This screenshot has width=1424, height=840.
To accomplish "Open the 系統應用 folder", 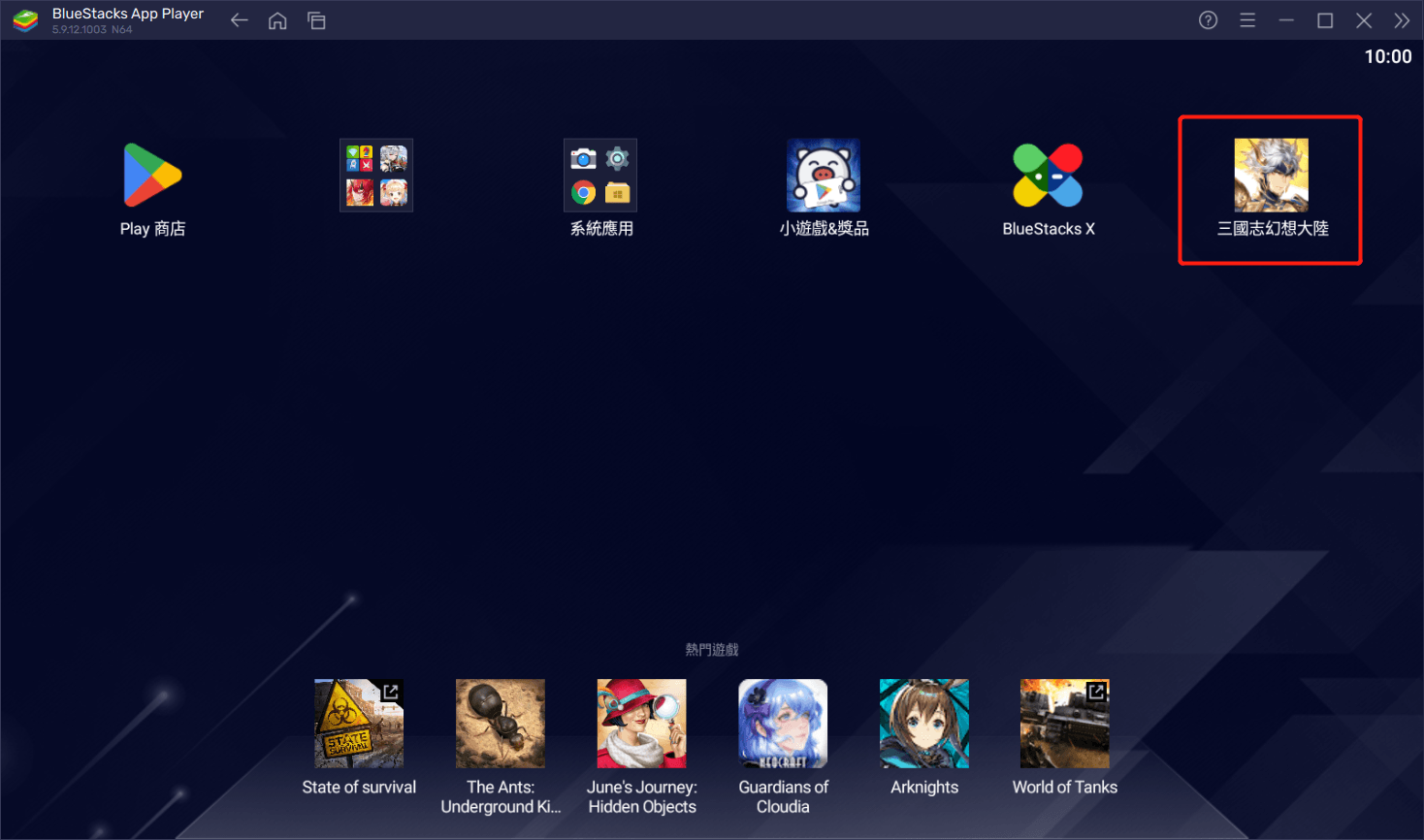I will pyautogui.click(x=600, y=176).
